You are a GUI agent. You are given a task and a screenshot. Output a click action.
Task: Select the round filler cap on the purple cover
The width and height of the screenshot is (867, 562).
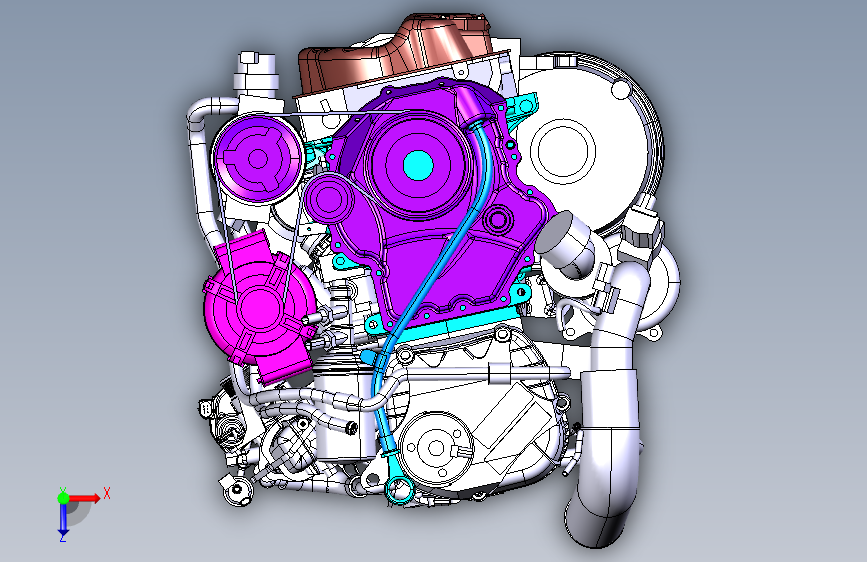click(498, 220)
